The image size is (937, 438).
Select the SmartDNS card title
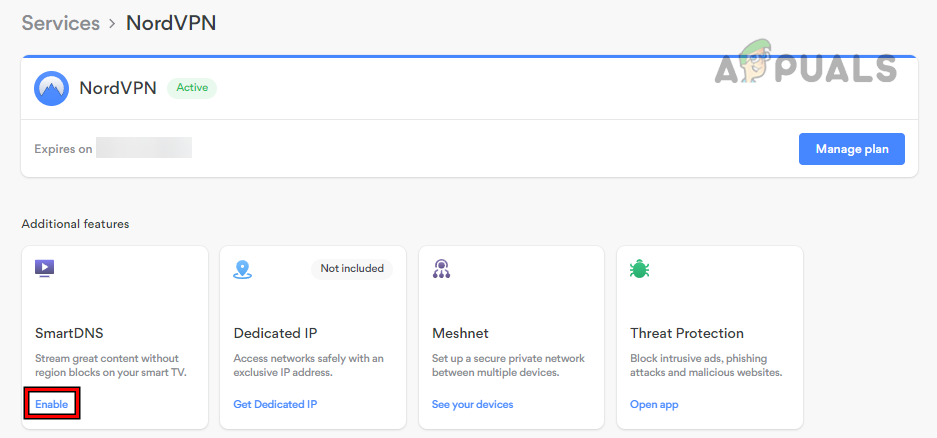click(68, 333)
